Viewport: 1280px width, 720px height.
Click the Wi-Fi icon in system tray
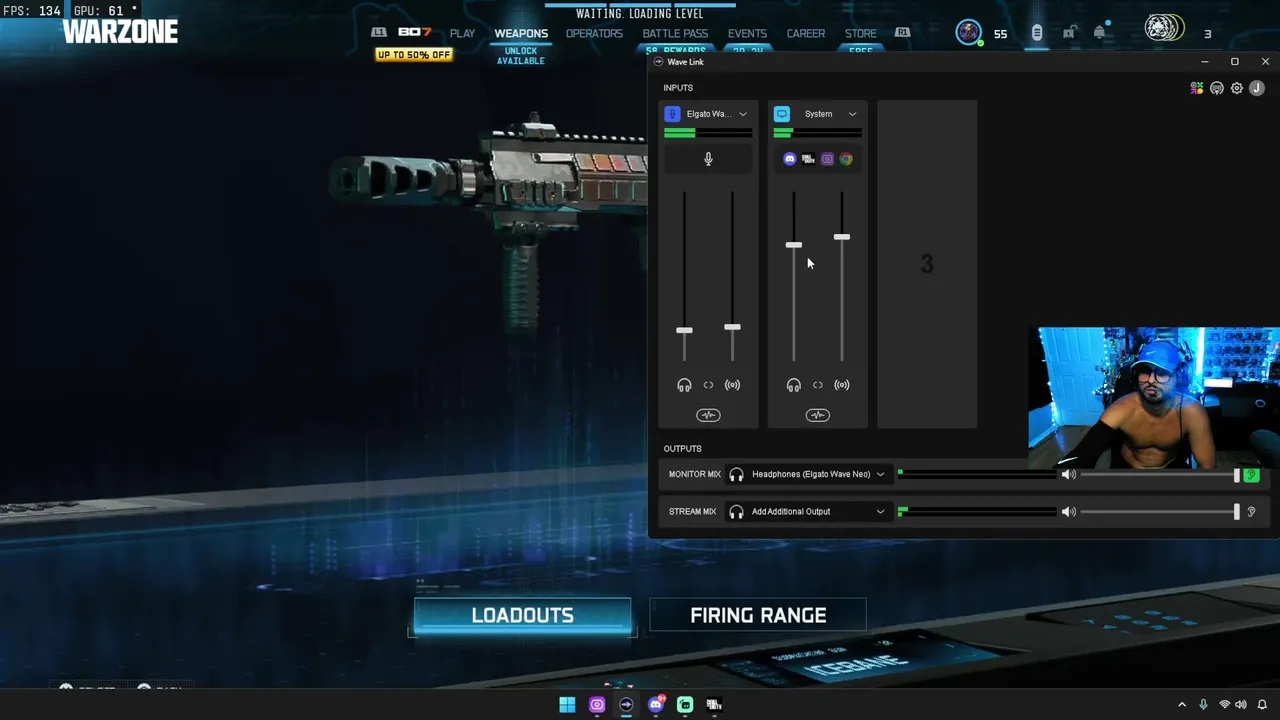1224,704
